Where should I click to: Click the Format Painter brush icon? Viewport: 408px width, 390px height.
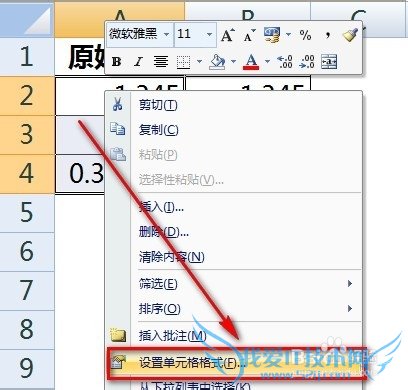click(x=350, y=35)
